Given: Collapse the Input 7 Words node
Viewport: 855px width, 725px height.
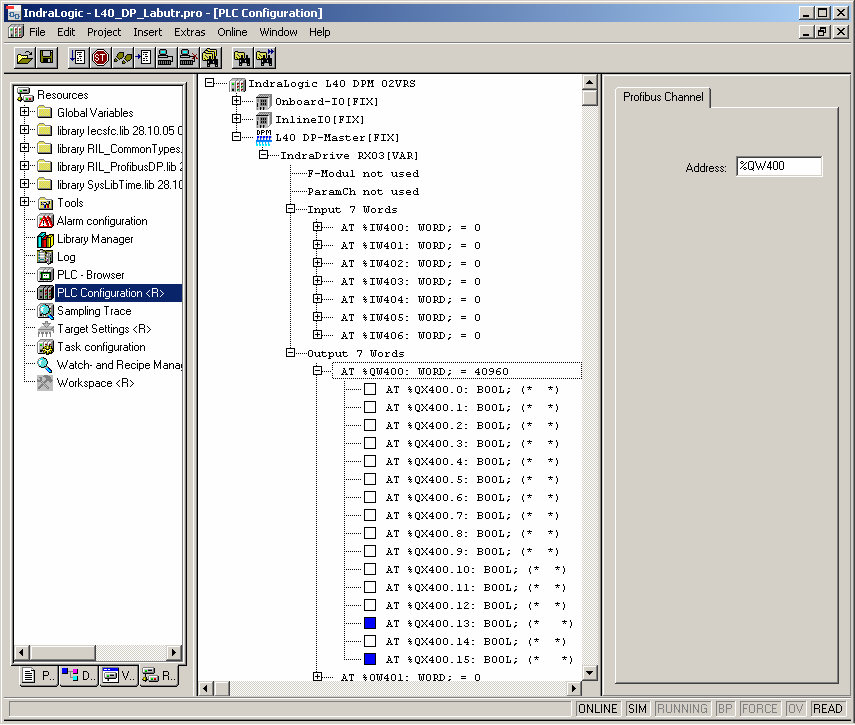Looking at the screenshot, I should (x=291, y=209).
